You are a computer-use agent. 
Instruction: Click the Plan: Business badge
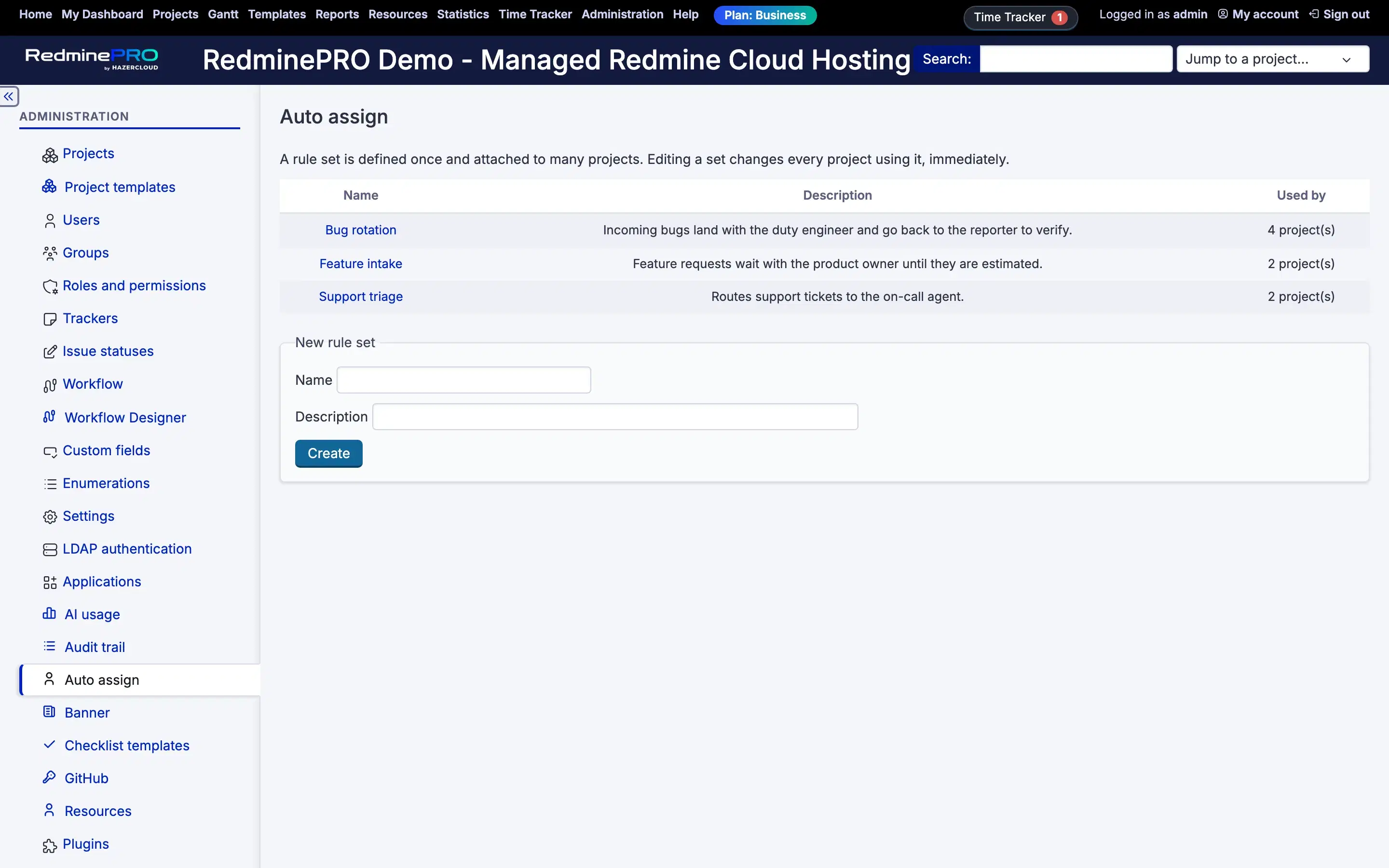point(764,15)
